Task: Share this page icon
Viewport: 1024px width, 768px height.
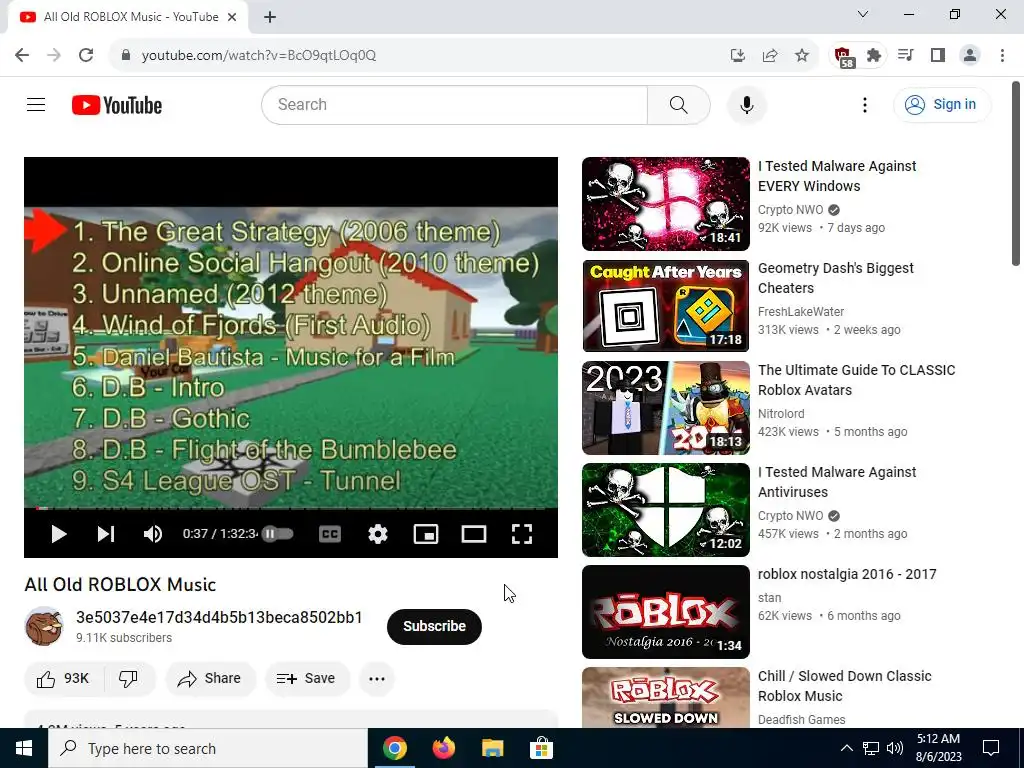Action: (x=770, y=56)
